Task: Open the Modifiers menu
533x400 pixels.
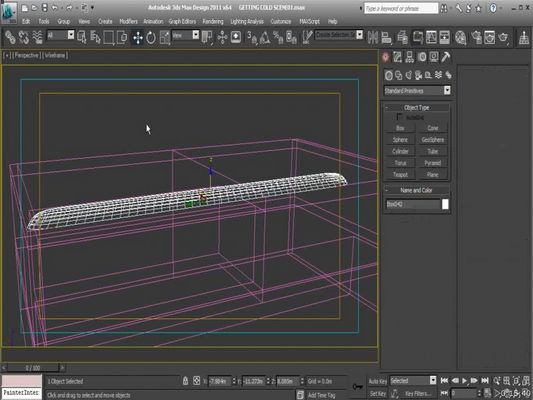Action: point(128,21)
